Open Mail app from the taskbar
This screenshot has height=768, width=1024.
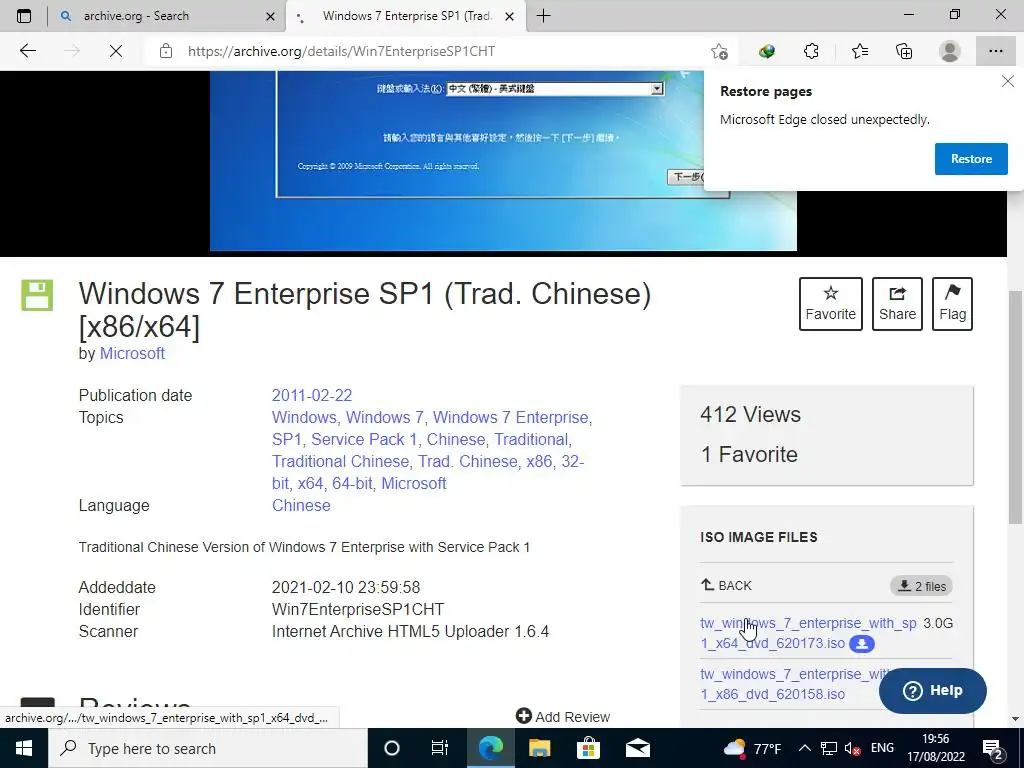coord(637,748)
